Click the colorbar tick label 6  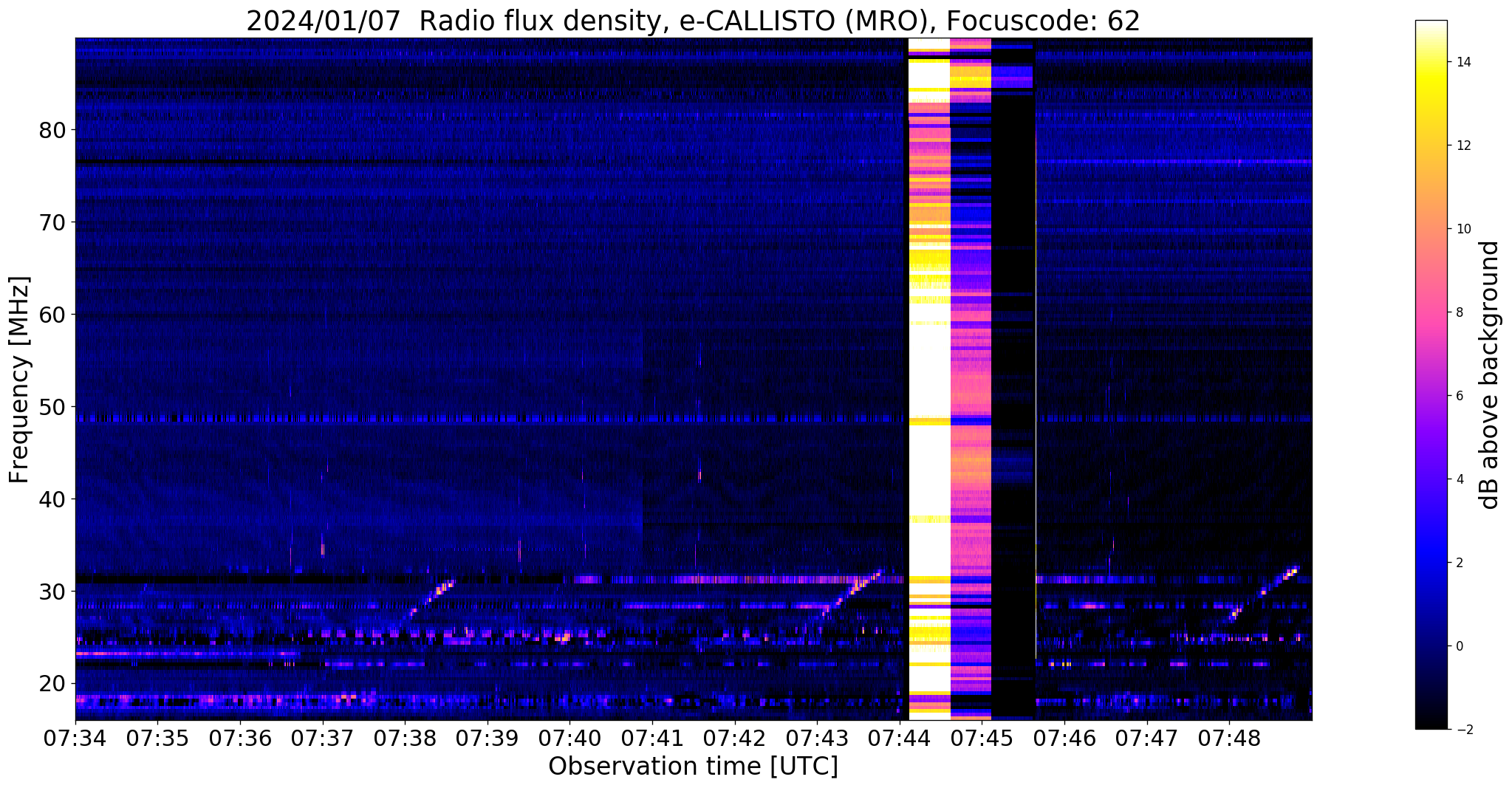click(x=1459, y=396)
